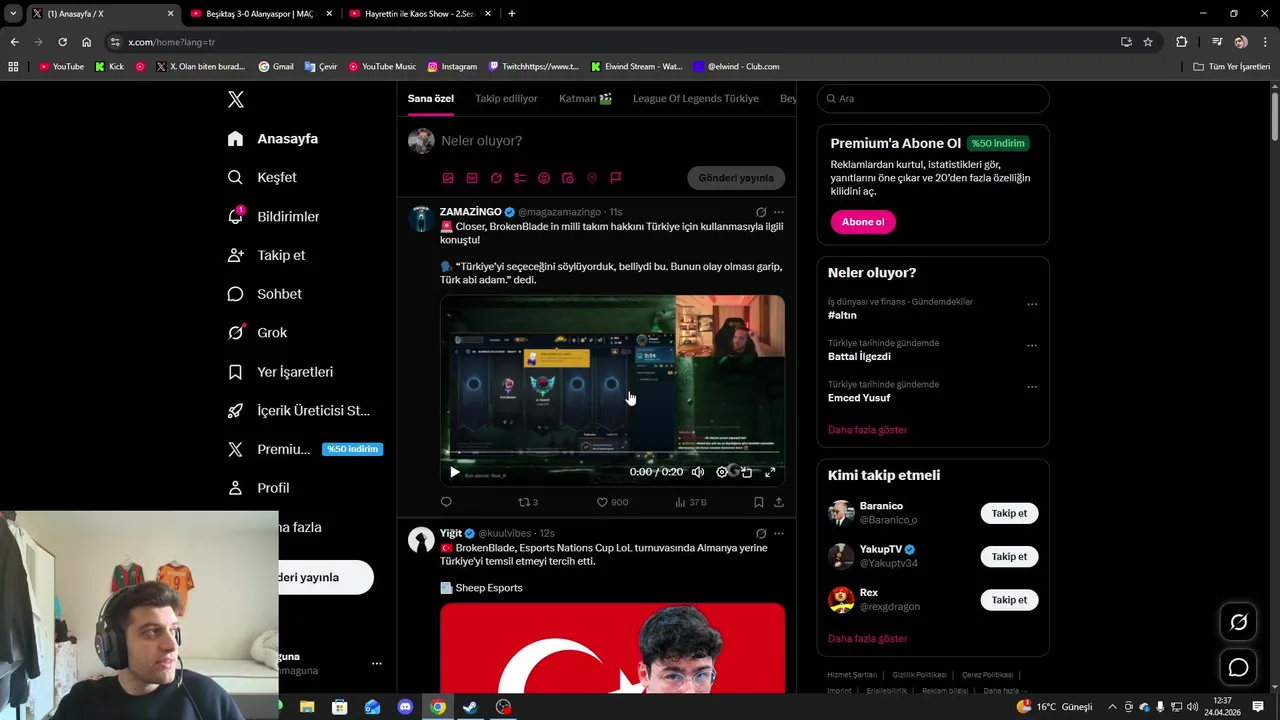Reload page in Chrome
Screen dimensions: 1280x720
62,42
